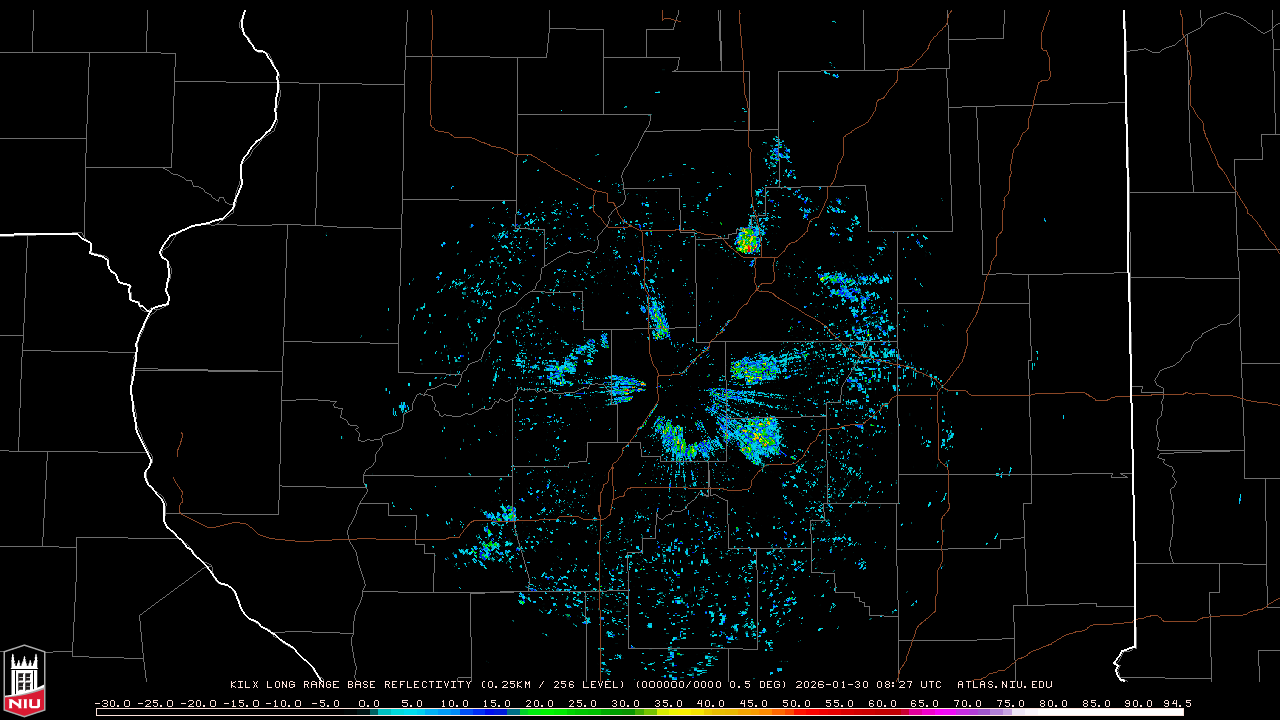Click the KILX Long Range Base Reflectivity title
This screenshot has height=720, width=1280.
(x=350, y=685)
